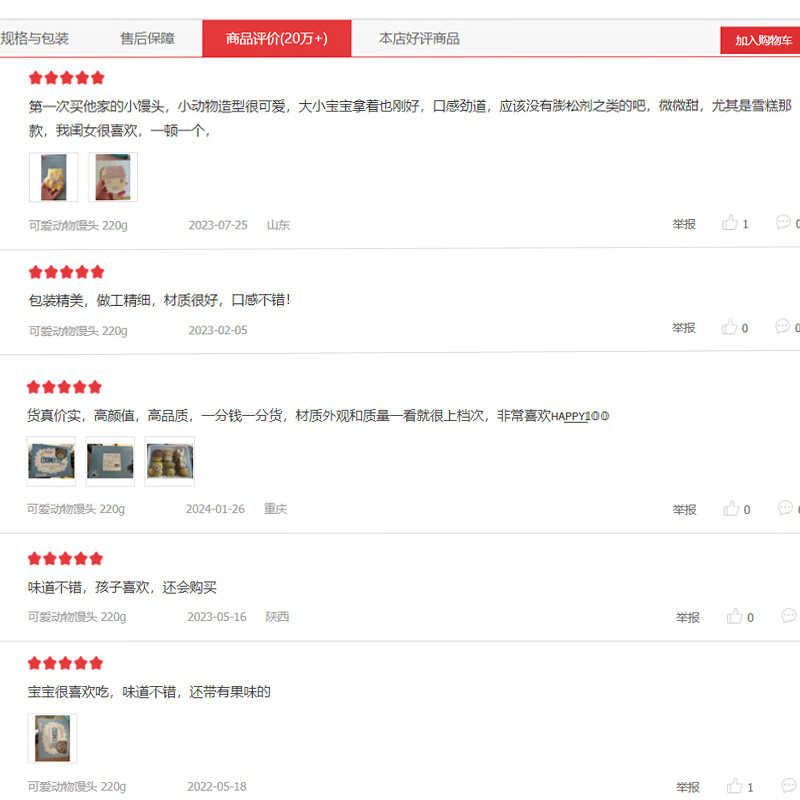Open the photo thumbnail in 2022-05-18 review

pos(52,738)
